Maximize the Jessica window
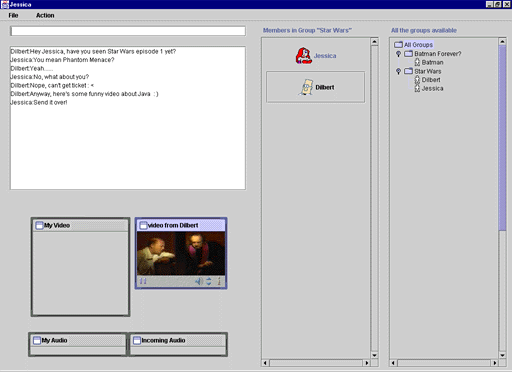 pos(497,4)
